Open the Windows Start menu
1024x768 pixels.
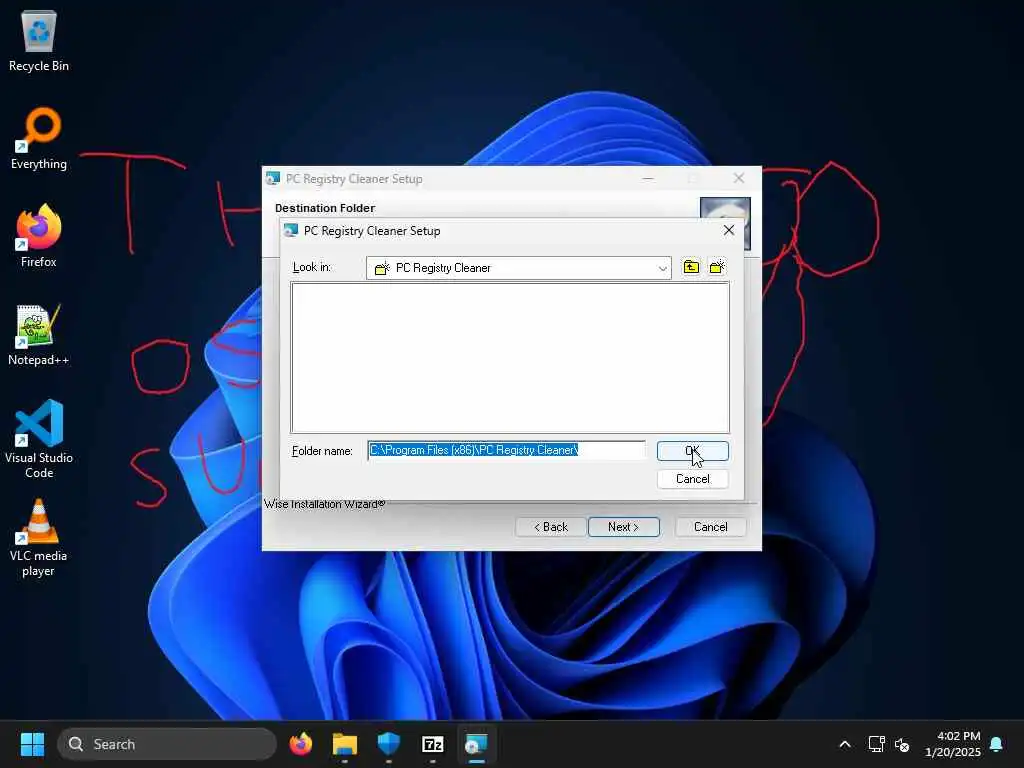tap(32, 744)
